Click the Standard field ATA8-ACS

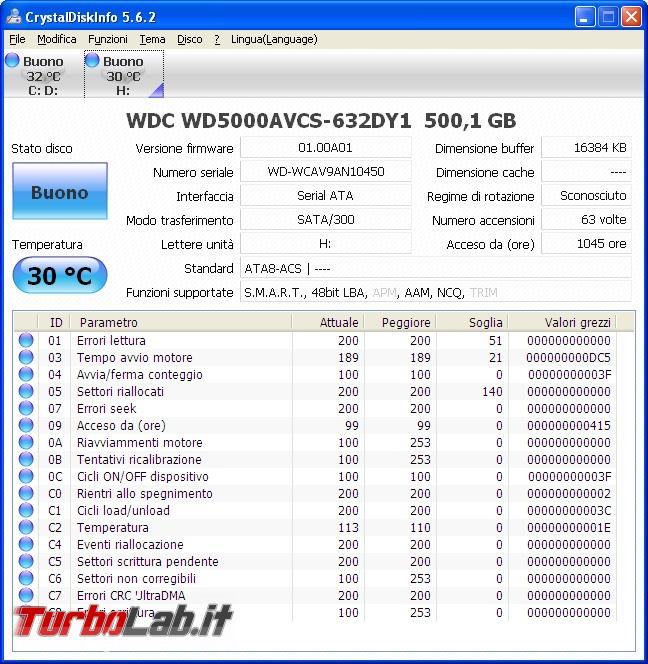(x=436, y=268)
